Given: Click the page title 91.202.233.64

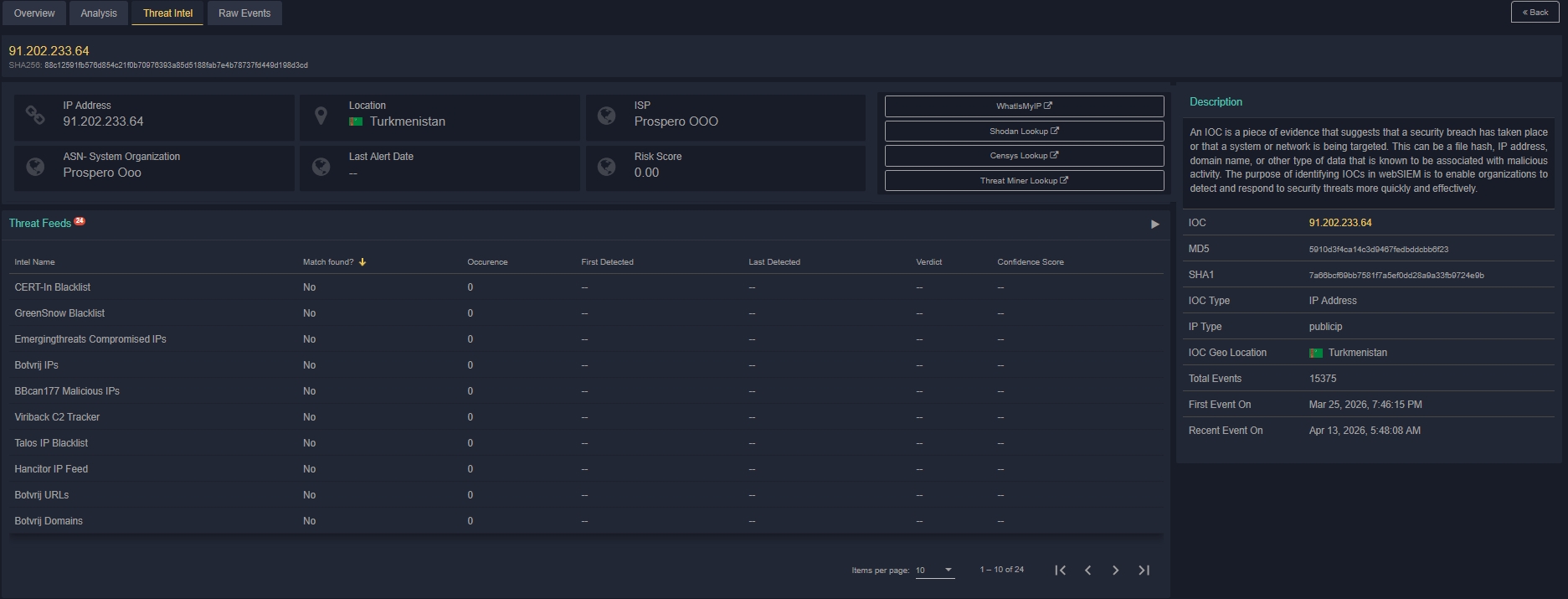Looking at the screenshot, I should (x=49, y=51).
